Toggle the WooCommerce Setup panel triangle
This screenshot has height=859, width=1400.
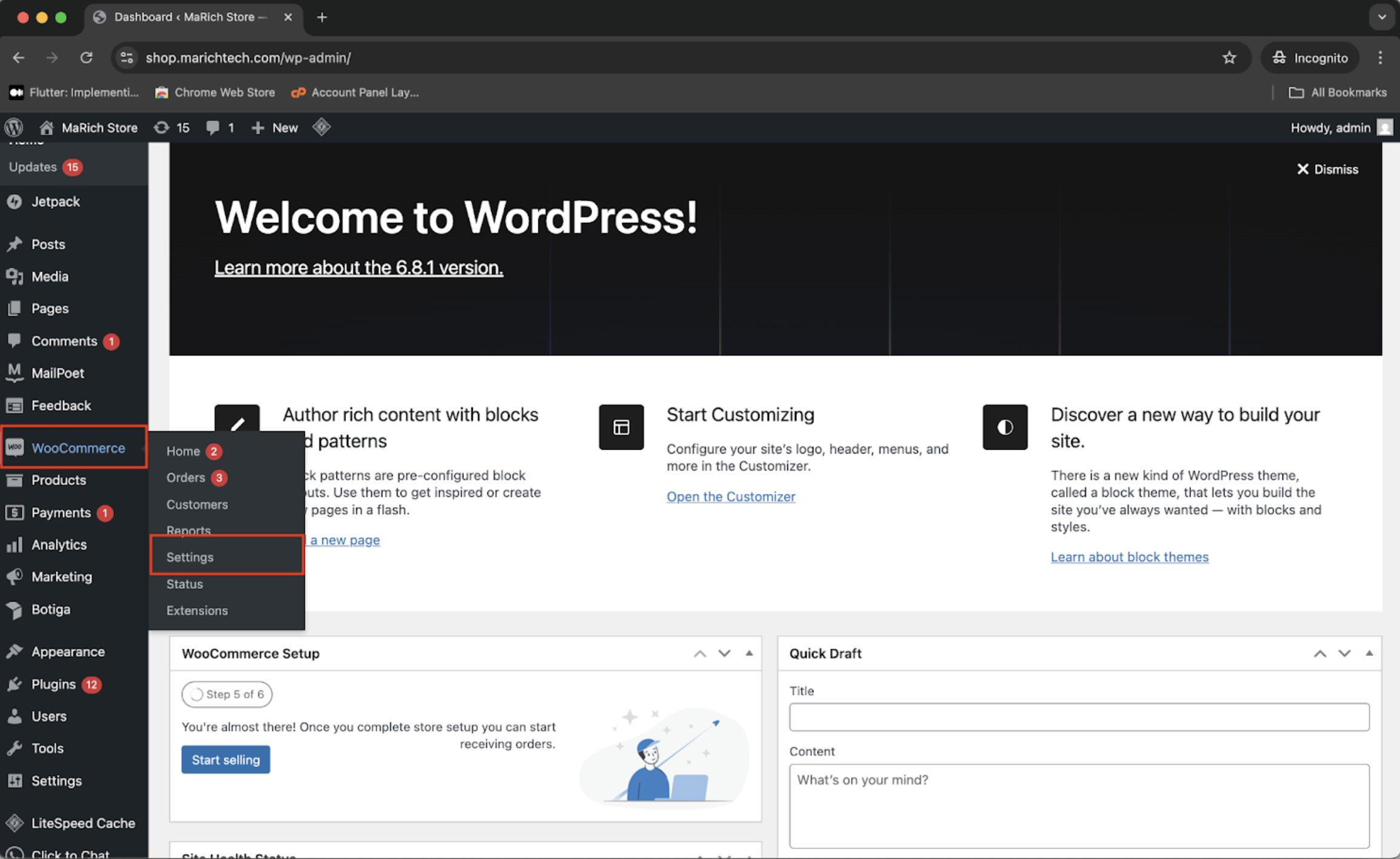click(x=749, y=653)
